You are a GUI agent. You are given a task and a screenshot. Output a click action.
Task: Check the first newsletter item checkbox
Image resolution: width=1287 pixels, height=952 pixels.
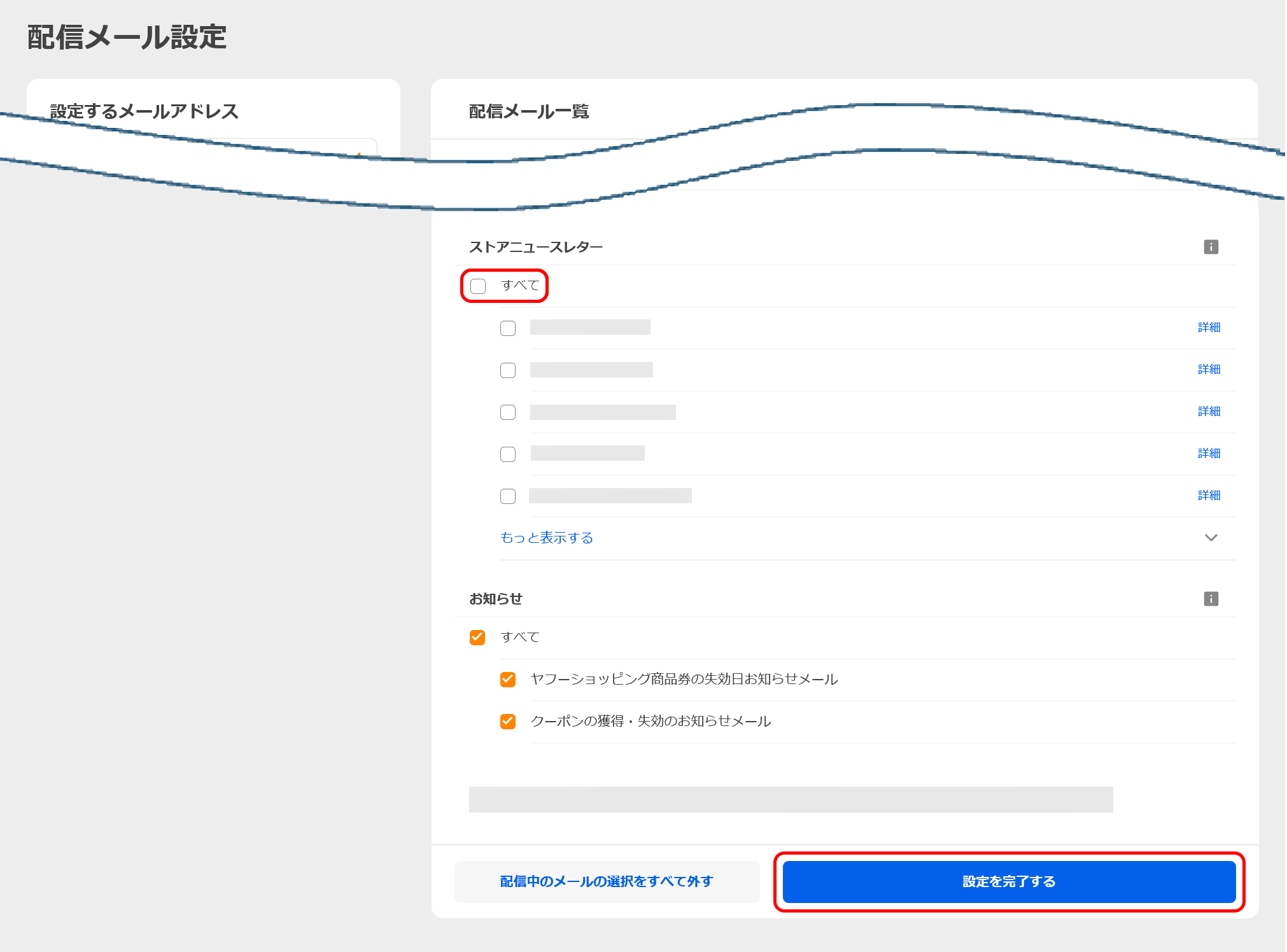[507, 328]
